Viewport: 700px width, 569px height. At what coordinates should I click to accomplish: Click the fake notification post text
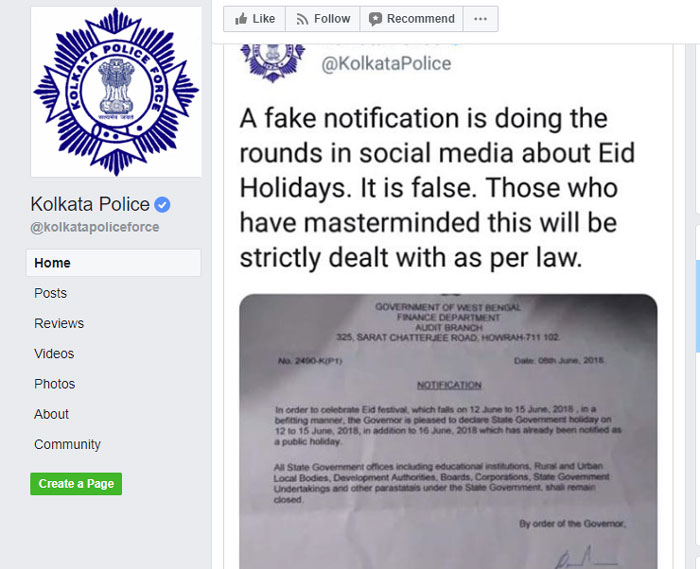click(437, 188)
